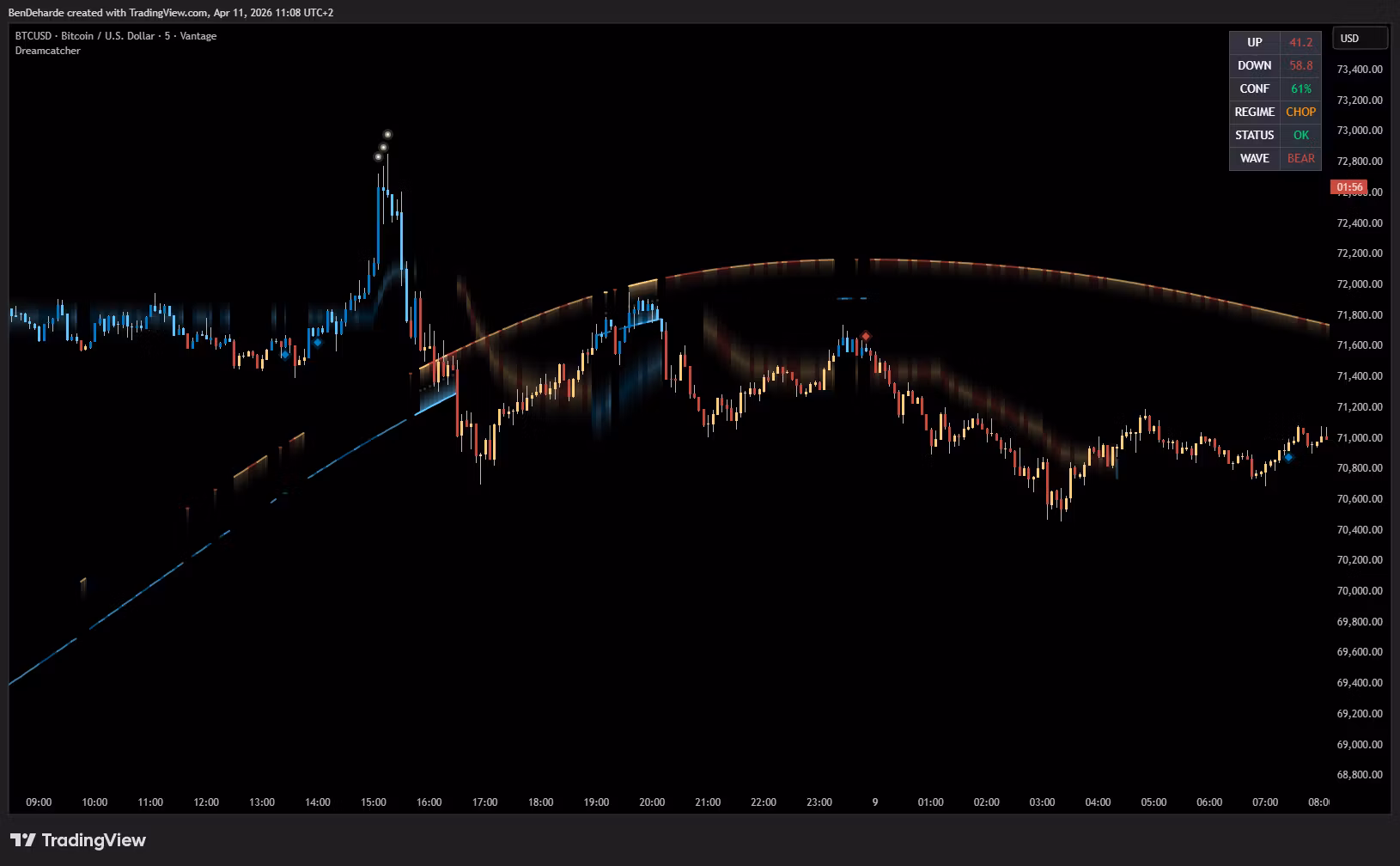The image size is (1400, 866).
Task: Click the lowest white circle at the spike
Action: pos(378,156)
